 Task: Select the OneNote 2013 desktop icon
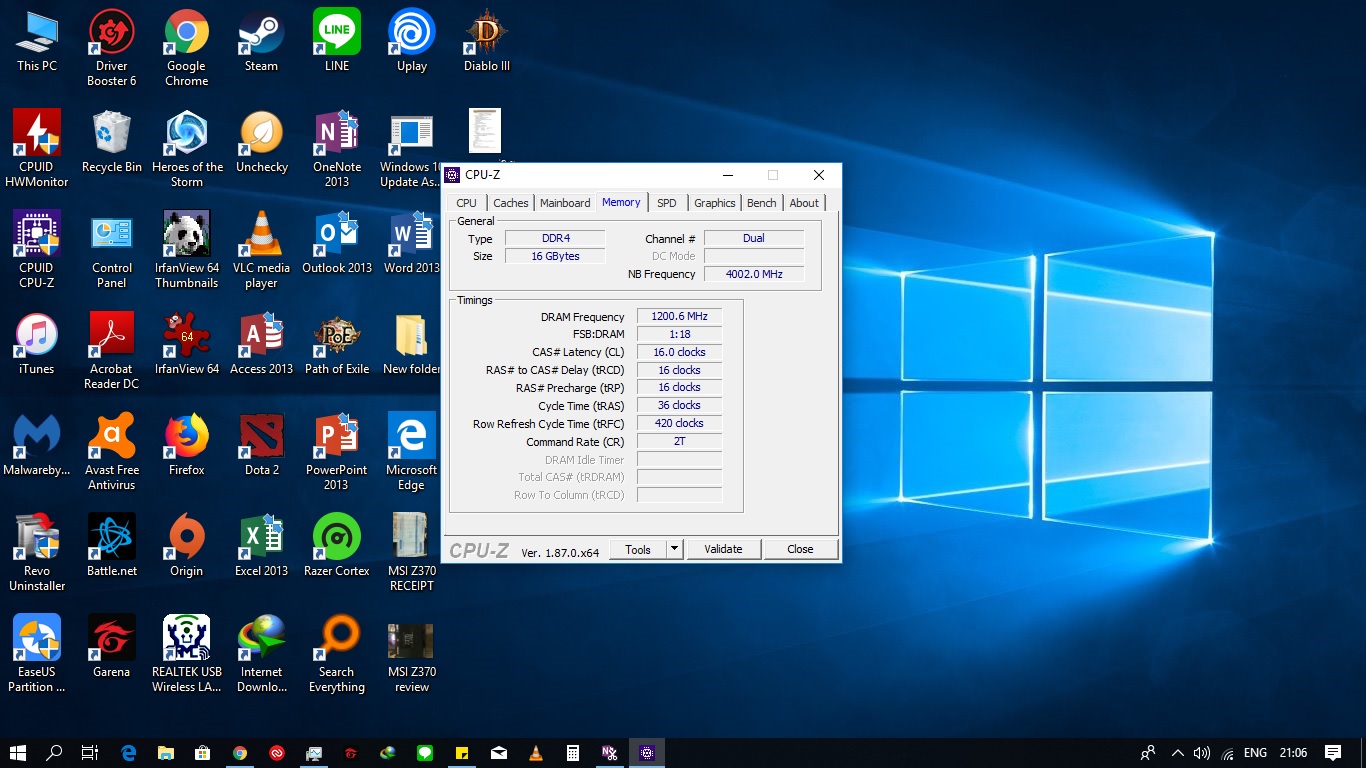tap(337, 149)
